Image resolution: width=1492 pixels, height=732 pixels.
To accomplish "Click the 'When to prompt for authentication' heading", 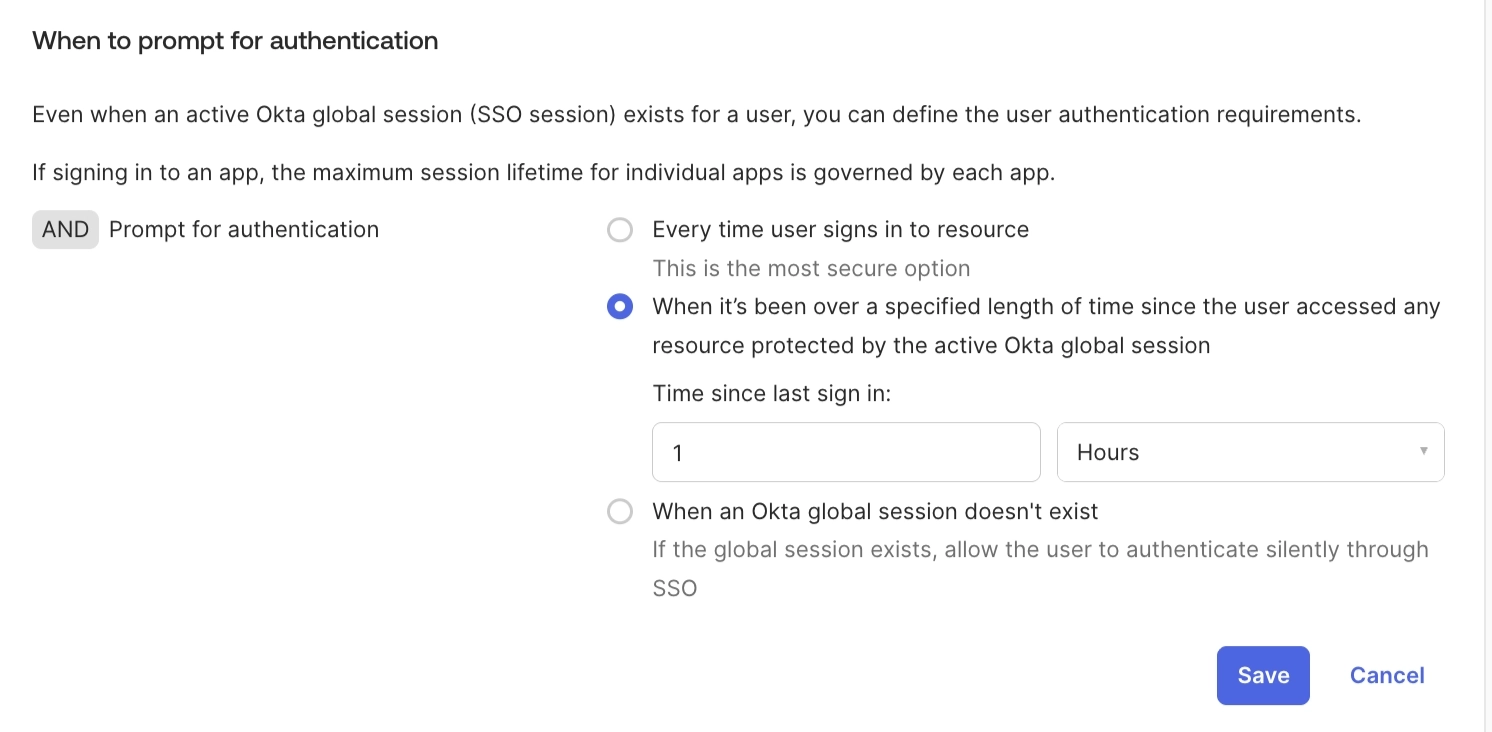I will (x=235, y=41).
